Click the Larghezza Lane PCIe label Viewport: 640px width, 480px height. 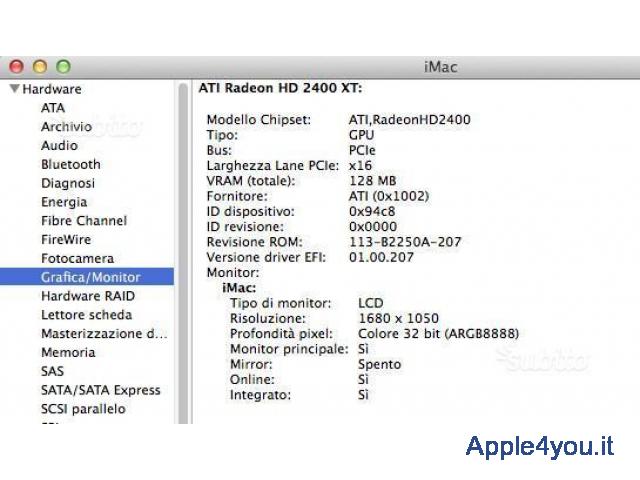pos(273,165)
